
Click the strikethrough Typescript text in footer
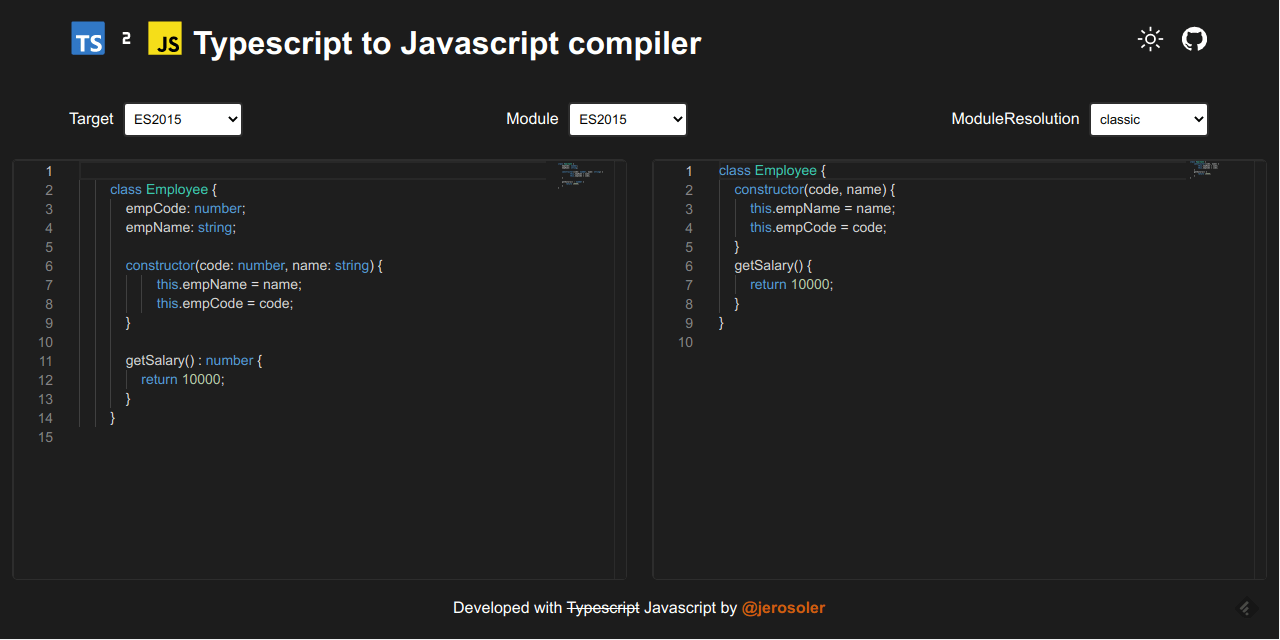[x=601, y=607]
